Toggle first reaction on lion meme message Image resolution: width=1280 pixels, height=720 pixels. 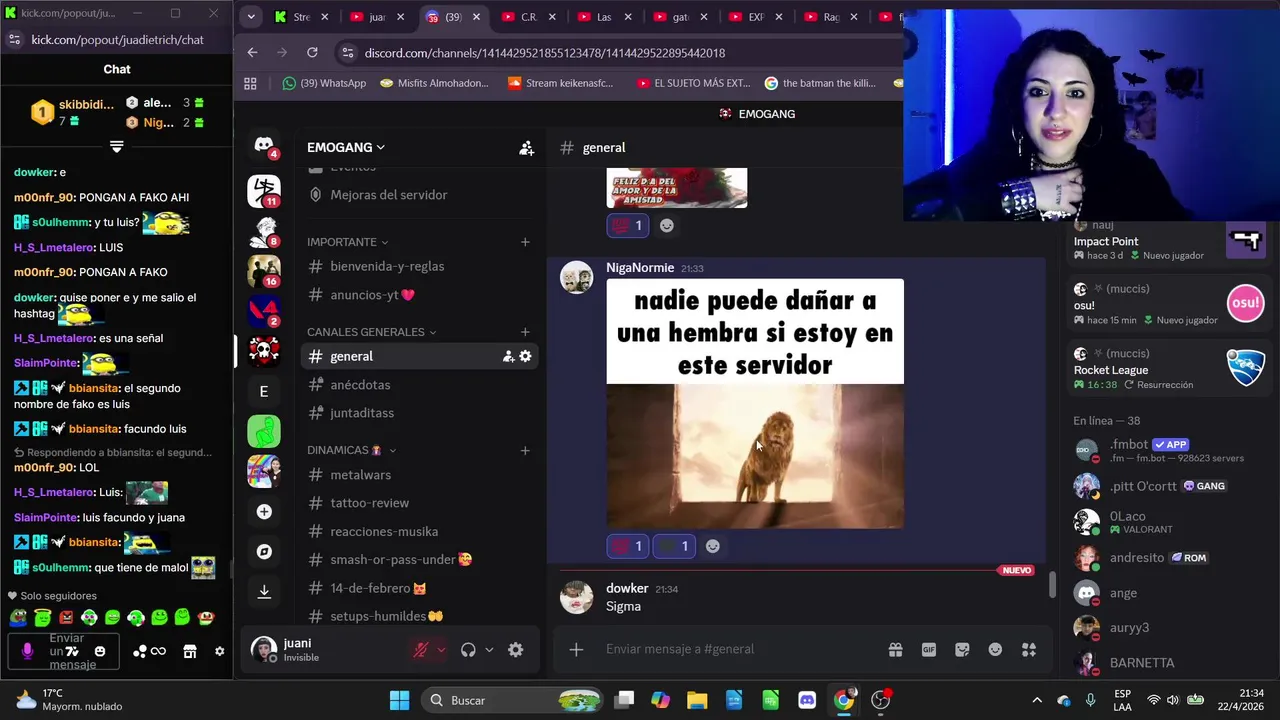pyautogui.click(x=627, y=546)
